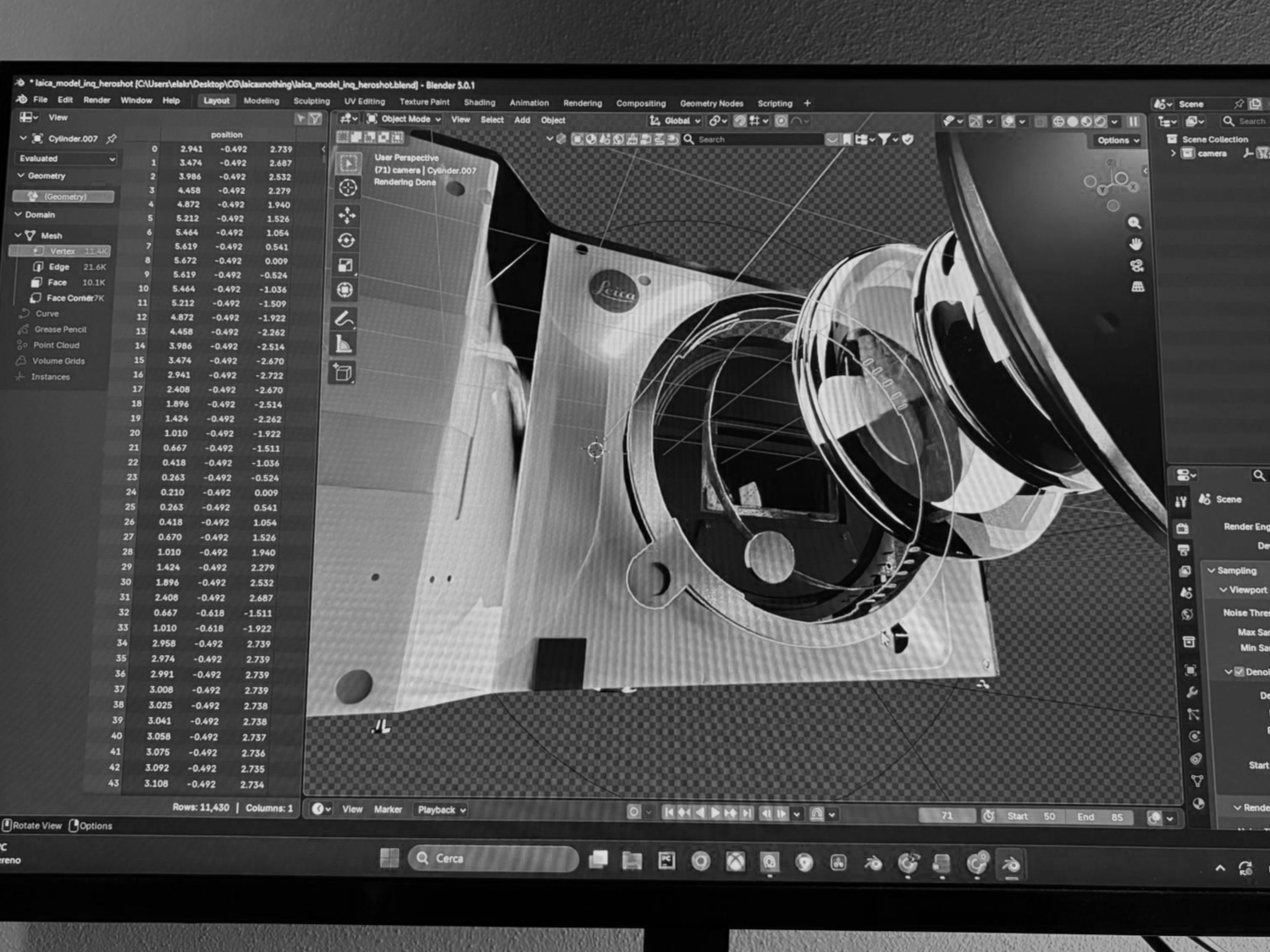Select the Move tool

pyautogui.click(x=347, y=215)
